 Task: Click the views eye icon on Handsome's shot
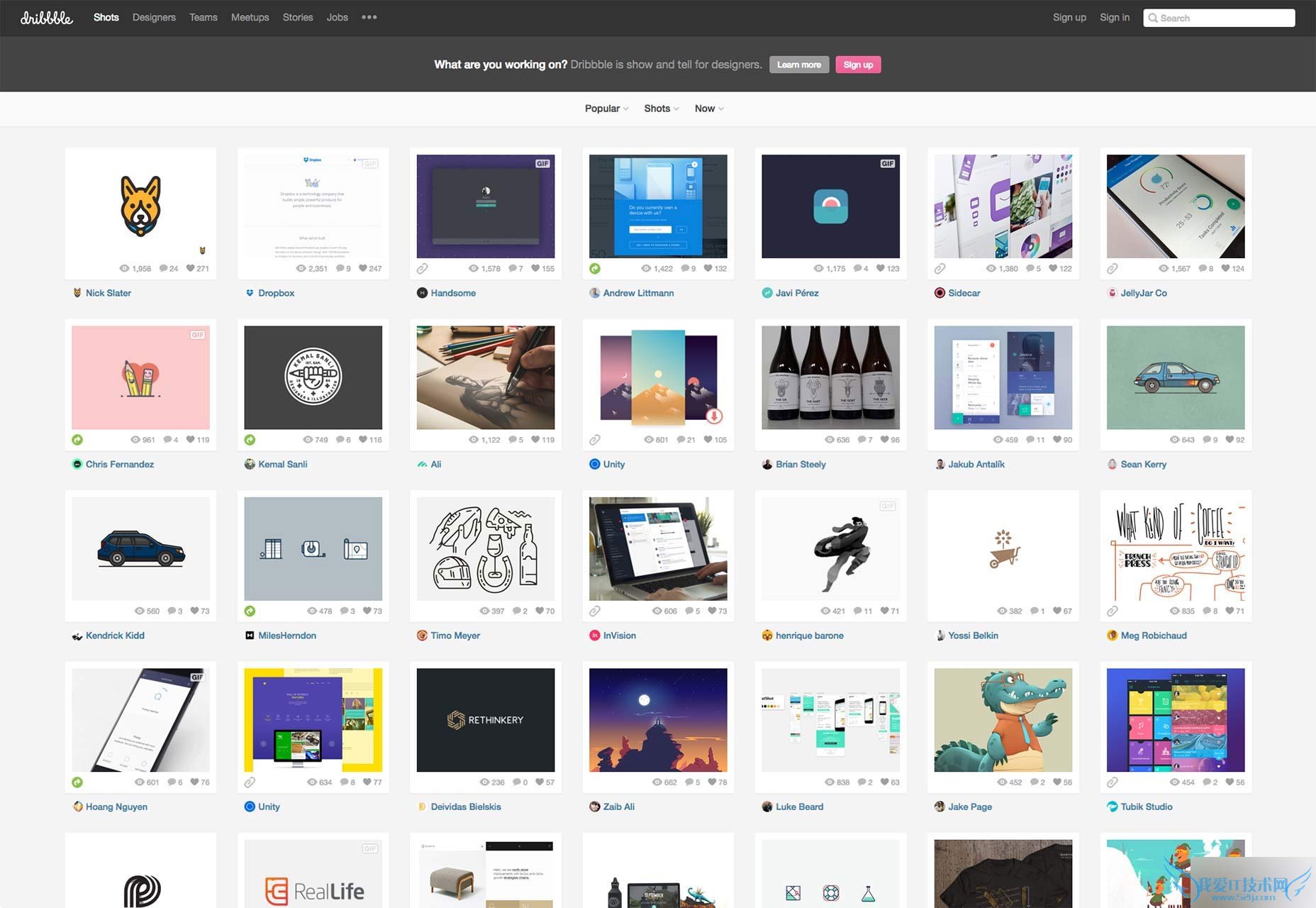474,269
